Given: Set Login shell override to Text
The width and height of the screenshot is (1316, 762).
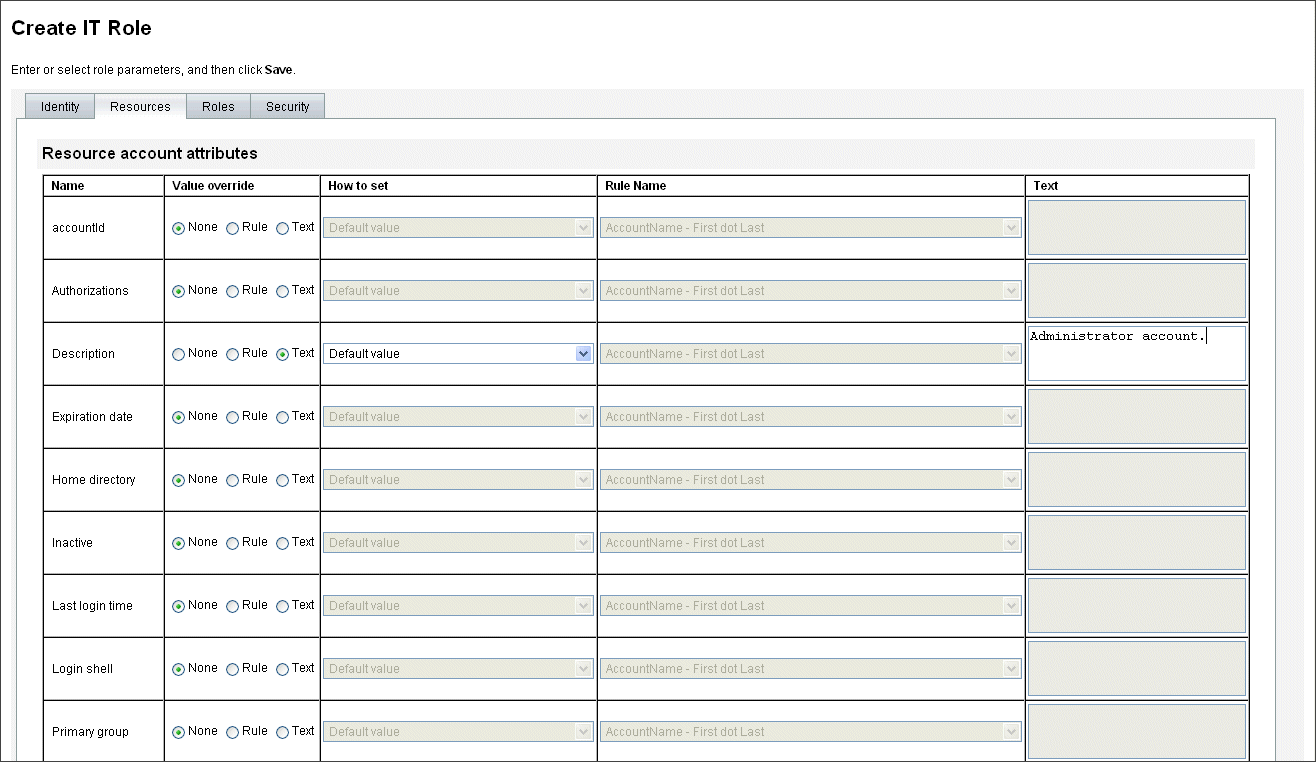Looking at the screenshot, I should pyautogui.click(x=283, y=669).
